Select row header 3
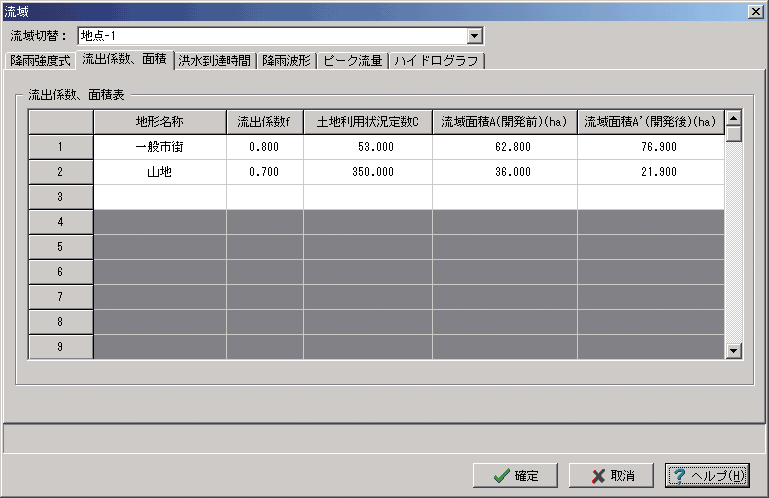This screenshot has height=498, width=769. tap(61, 197)
